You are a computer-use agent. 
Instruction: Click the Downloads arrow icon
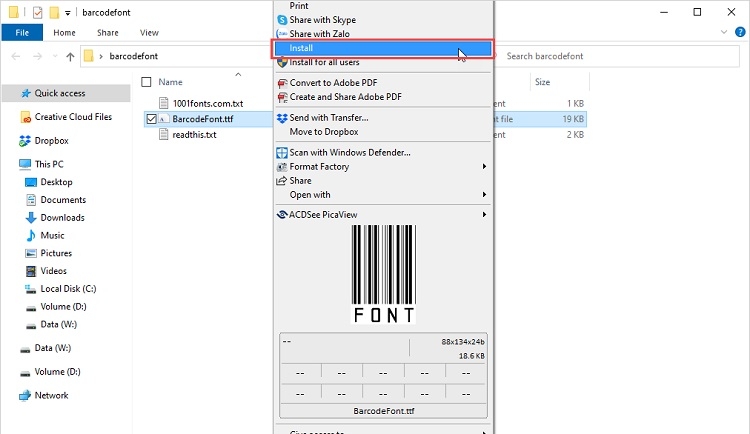coord(31,218)
